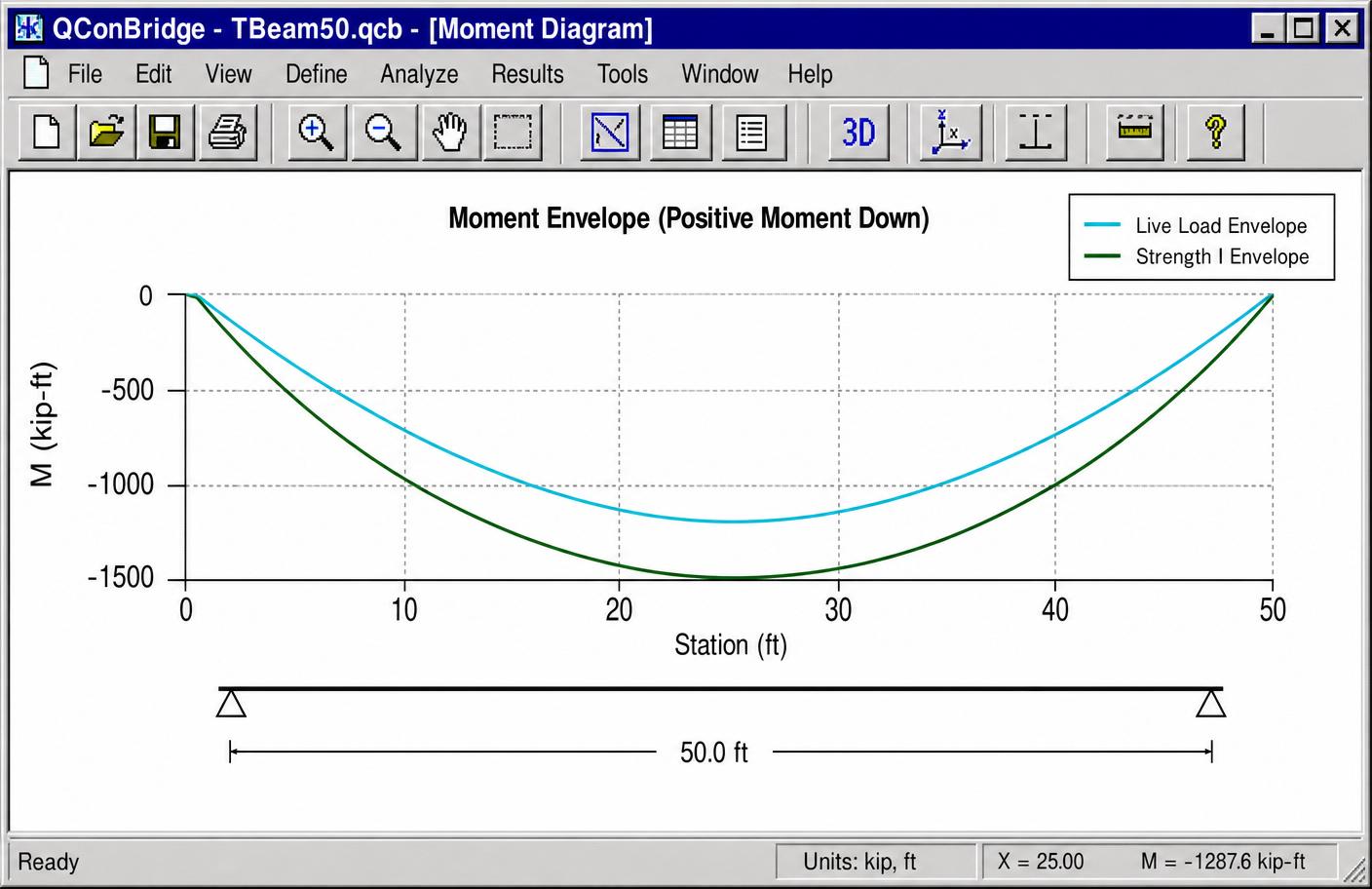Click the Live Load Envelope legend entry
Screen dimensions: 1372x889
point(1197,225)
